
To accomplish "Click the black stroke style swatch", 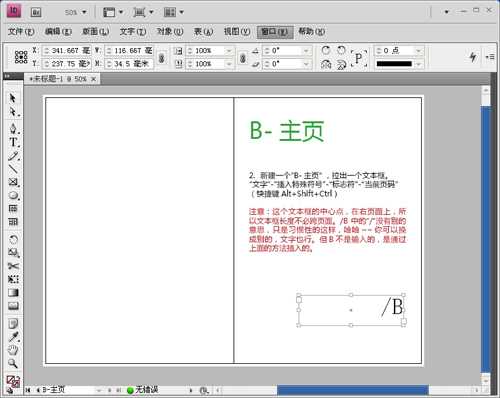I will 394,64.
